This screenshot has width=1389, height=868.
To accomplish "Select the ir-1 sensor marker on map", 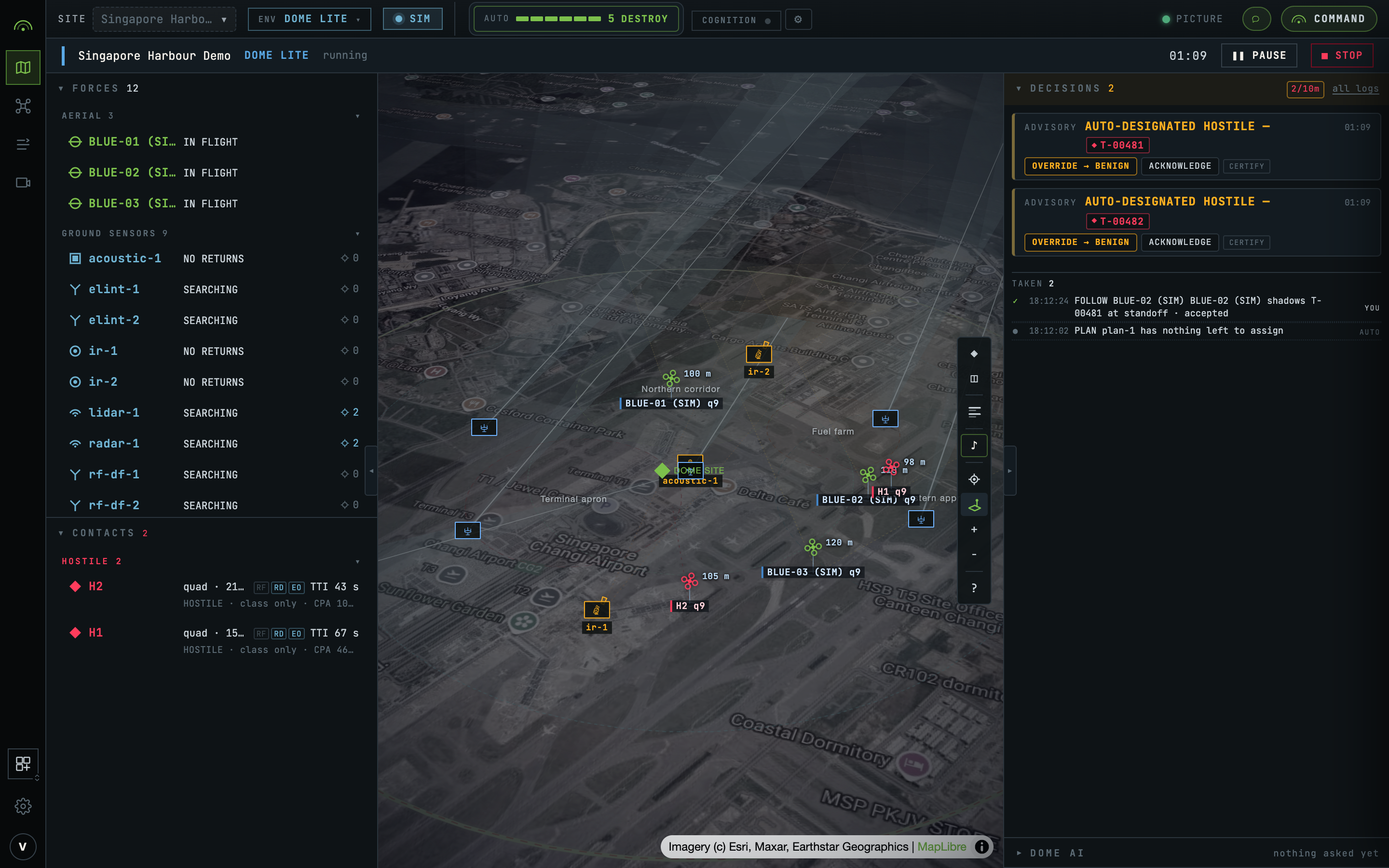I will tap(596, 610).
